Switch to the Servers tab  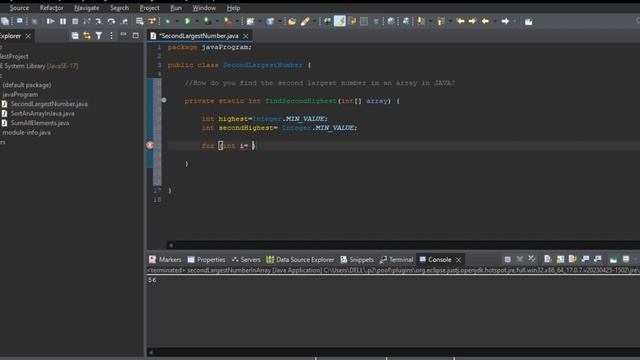[246, 260]
